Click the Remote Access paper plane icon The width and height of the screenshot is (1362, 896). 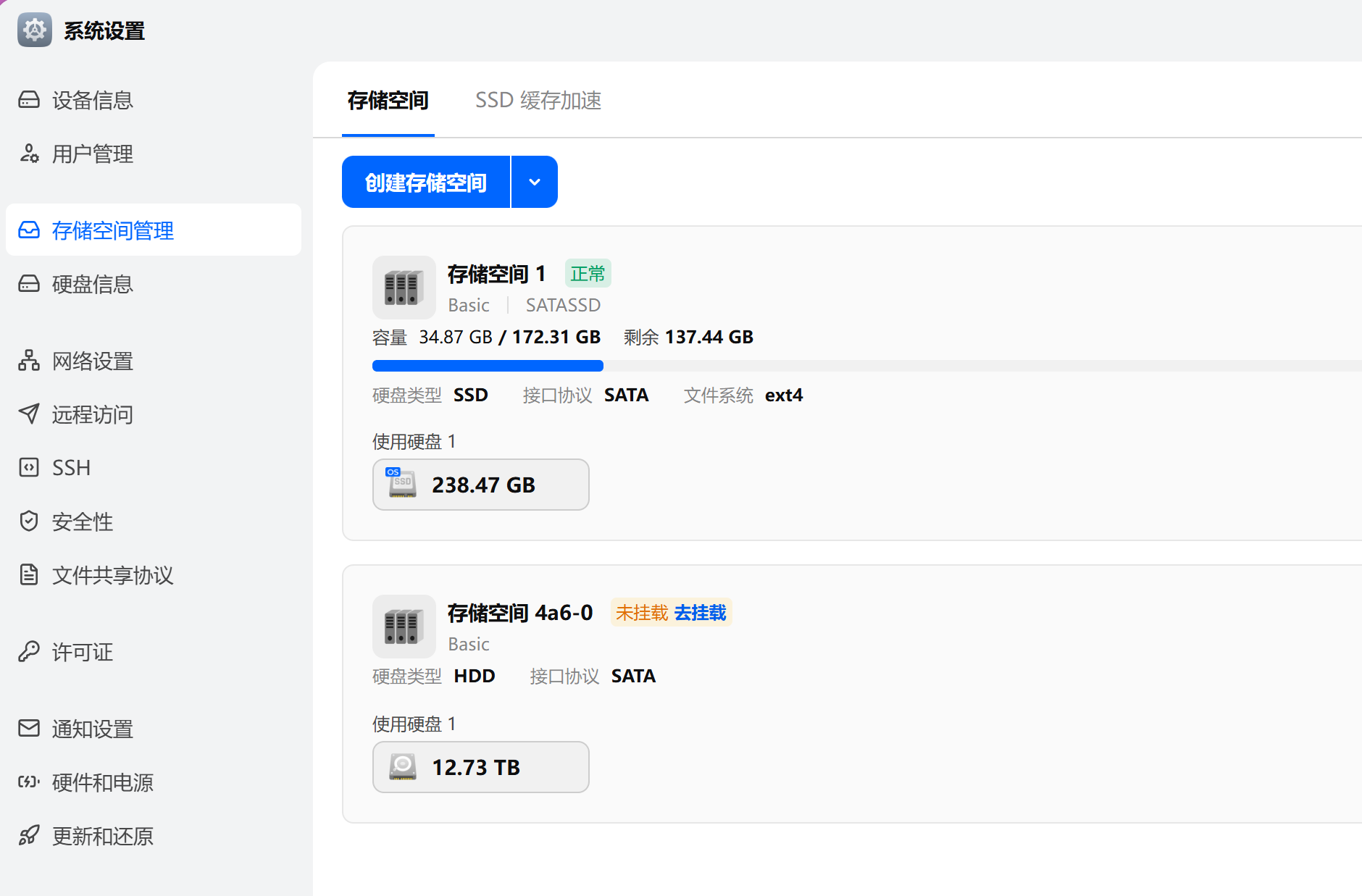click(x=29, y=414)
